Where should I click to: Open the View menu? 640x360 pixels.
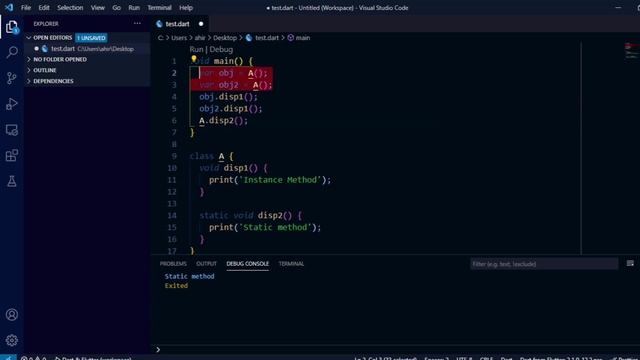(98, 8)
